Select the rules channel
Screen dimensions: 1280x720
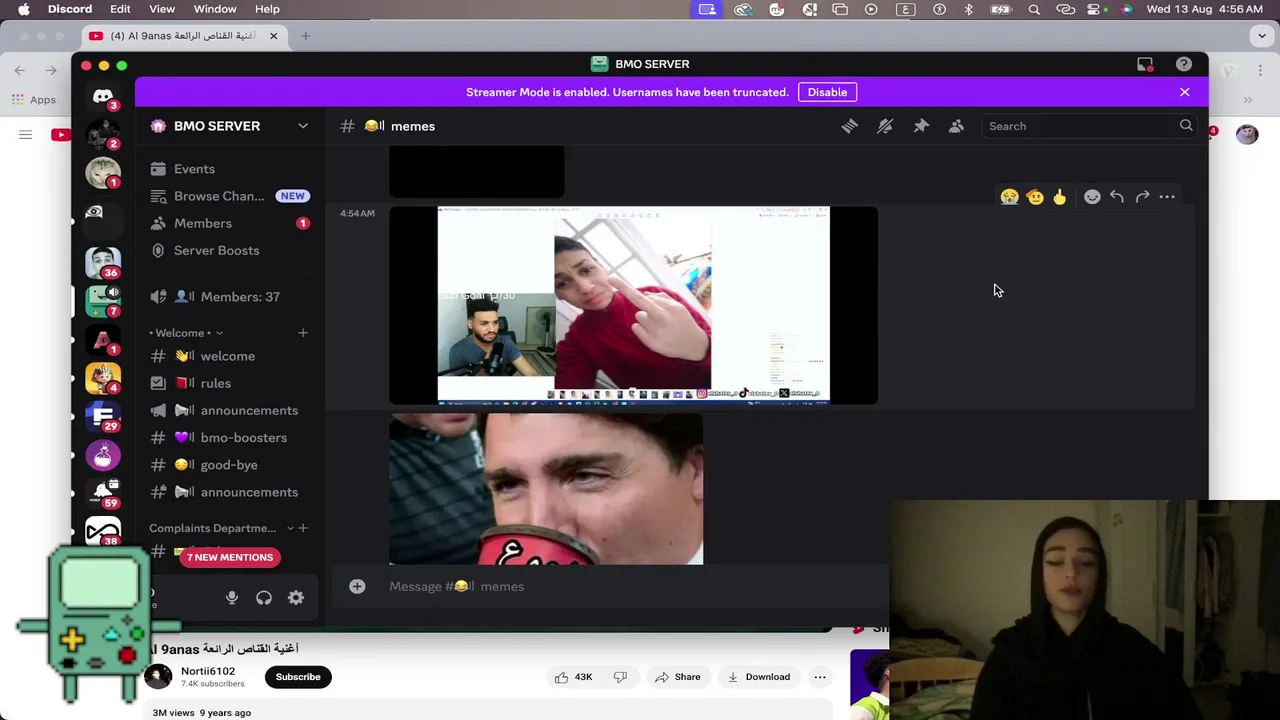(x=229, y=383)
